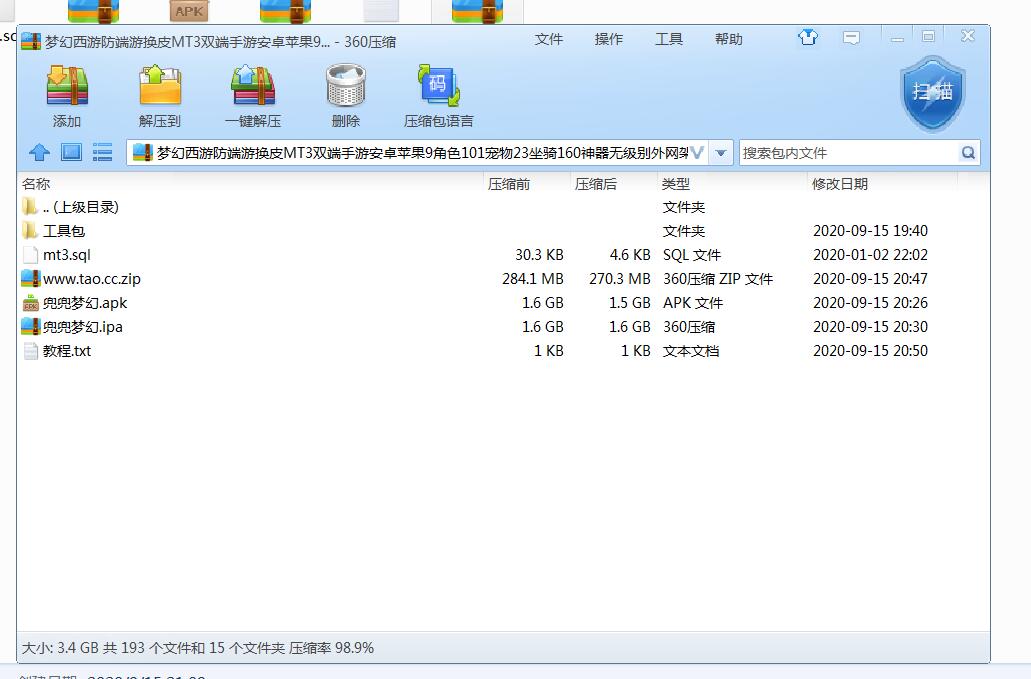Click the 搜索包内文件 search field
Screen dimensions: 1031x679
(848, 153)
